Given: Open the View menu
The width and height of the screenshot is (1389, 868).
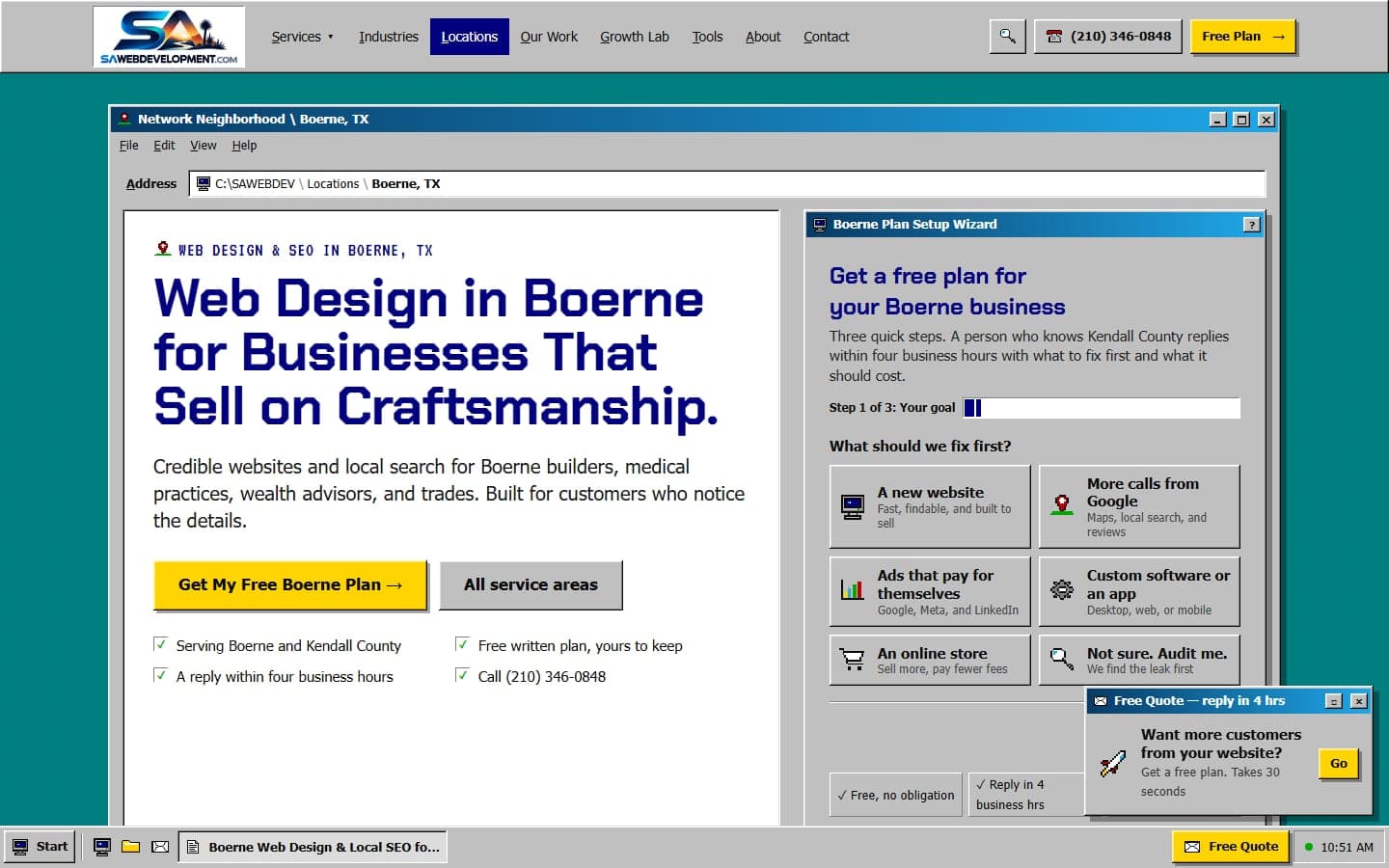Looking at the screenshot, I should click(x=203, y=146).
